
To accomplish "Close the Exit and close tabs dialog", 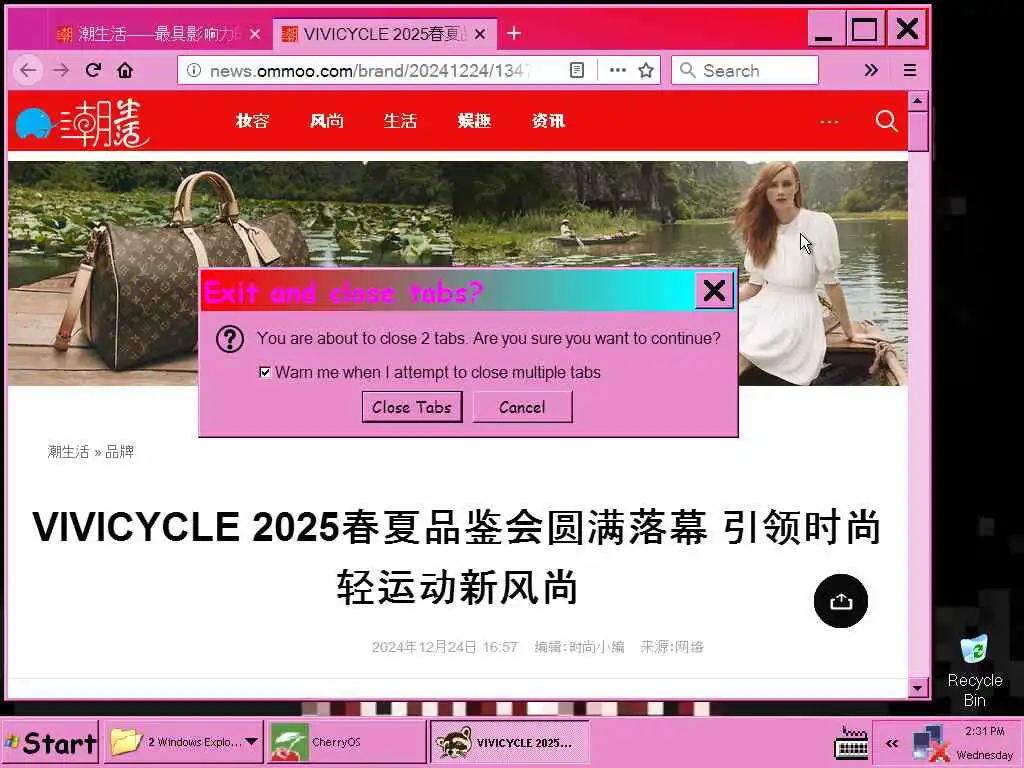I will pos(714,291).
